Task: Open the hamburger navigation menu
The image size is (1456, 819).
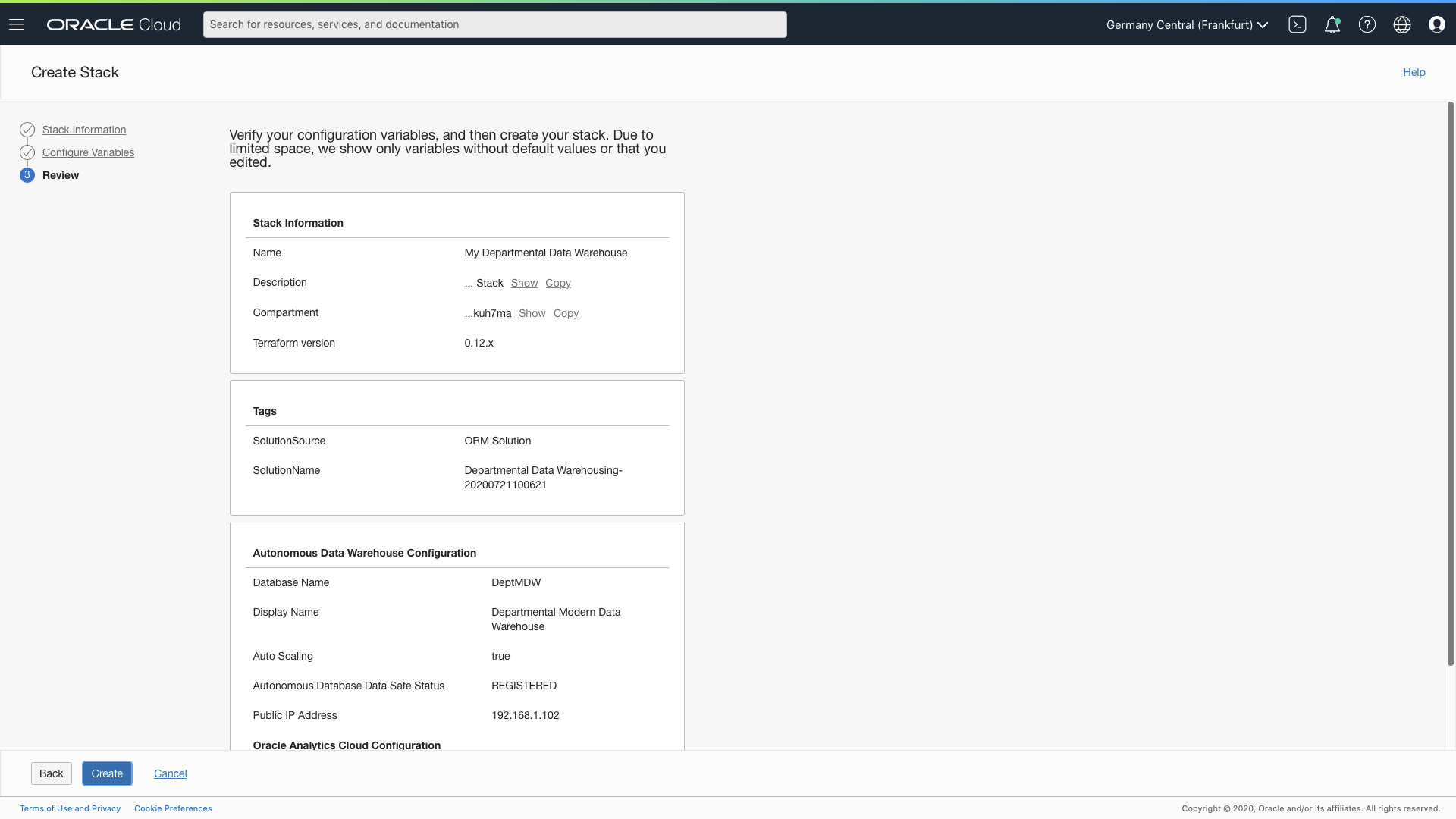Action: 17,24
